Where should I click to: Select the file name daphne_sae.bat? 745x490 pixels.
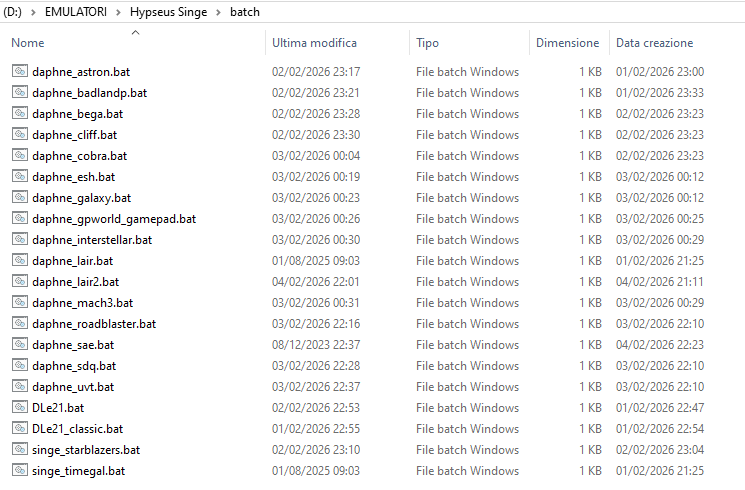[73, 345]
